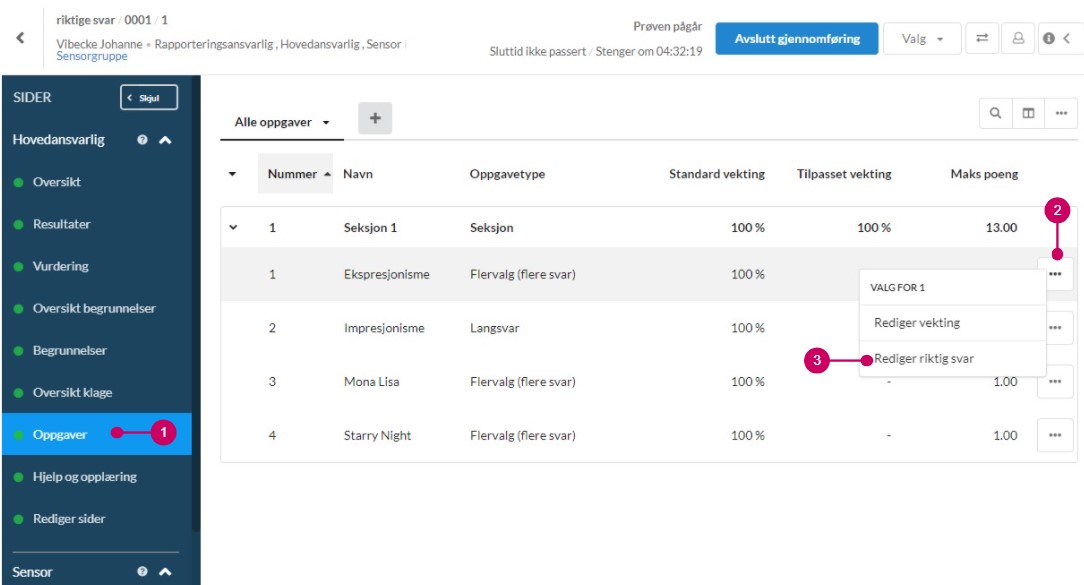1084x585 pixels.
Task: Select Rediger vekting menu entry
Action: [952, 322]
